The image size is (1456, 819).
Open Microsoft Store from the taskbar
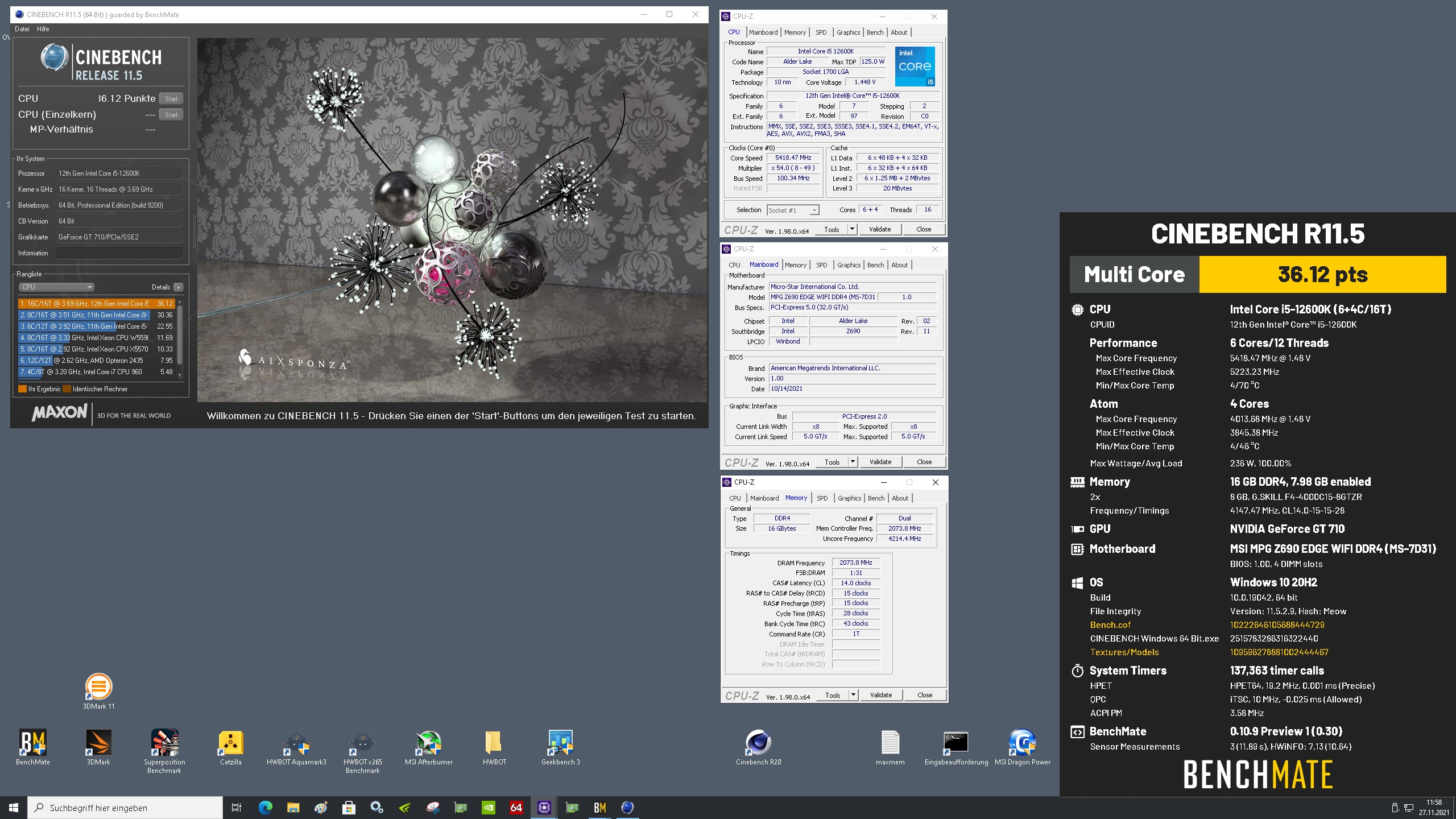349,808
